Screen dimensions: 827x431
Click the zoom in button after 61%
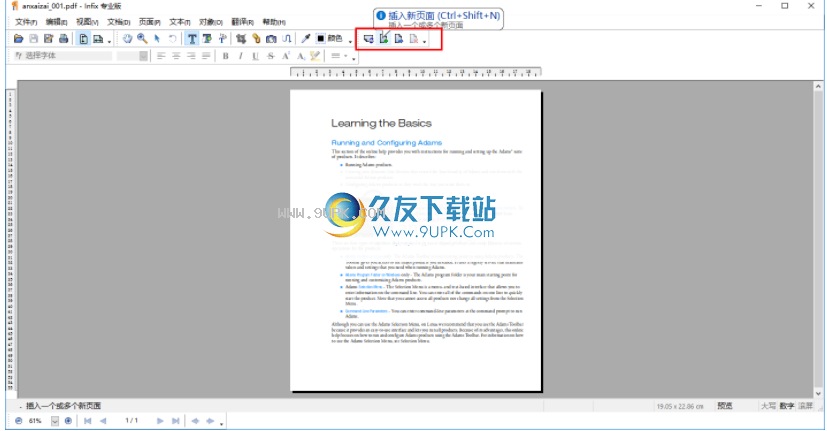(x=68, y=420)
